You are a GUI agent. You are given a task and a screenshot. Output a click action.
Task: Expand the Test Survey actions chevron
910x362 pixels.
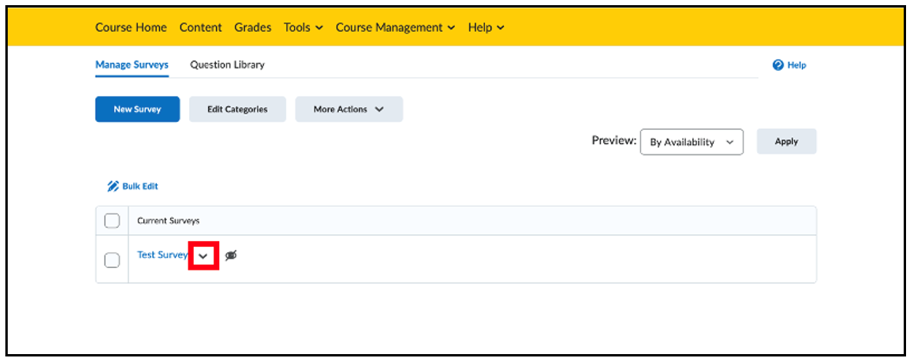click(x=203, y=256)
